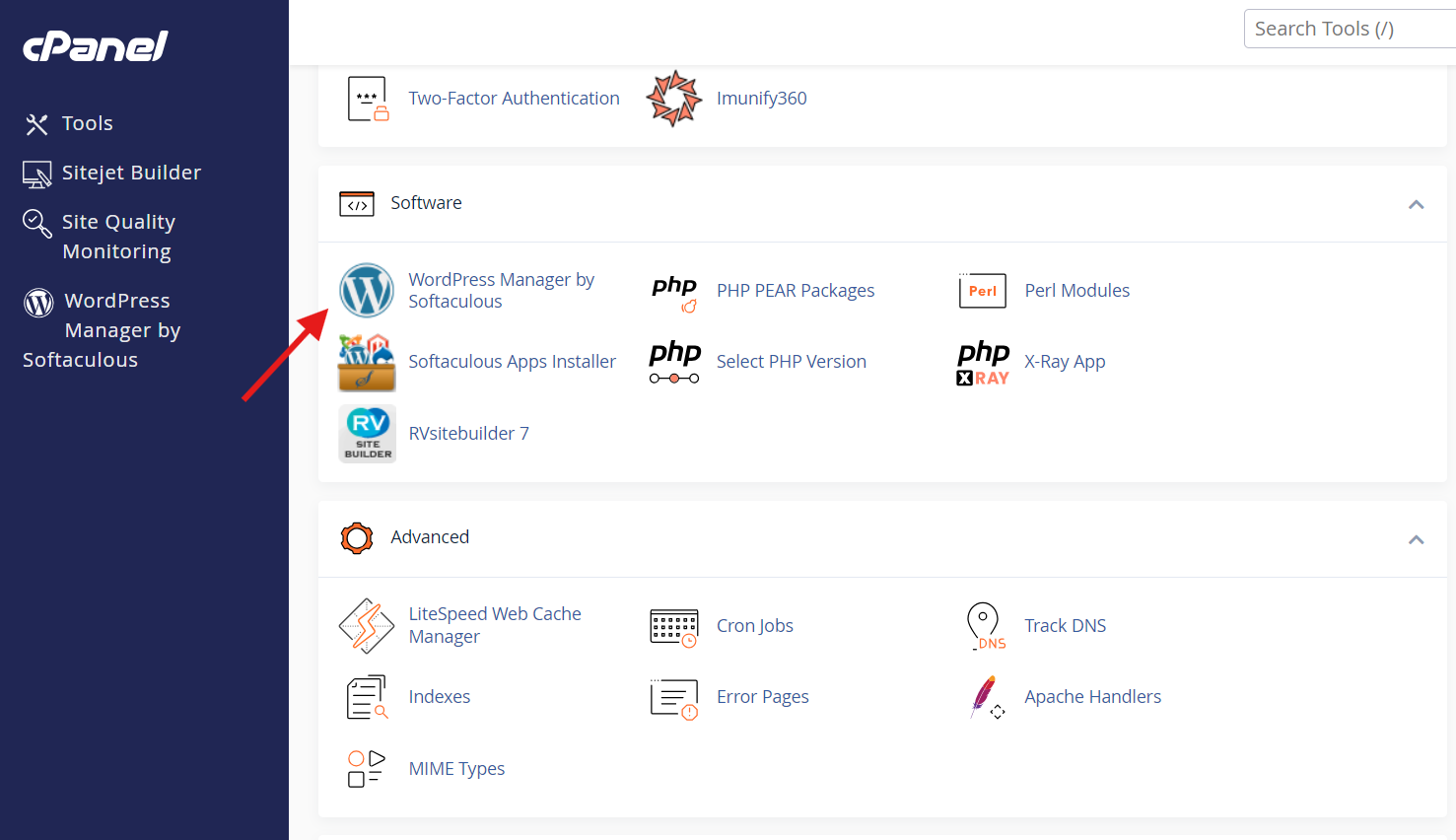
Task: Open WordPress Manager by Softaculous link
Action: [501, 291]
